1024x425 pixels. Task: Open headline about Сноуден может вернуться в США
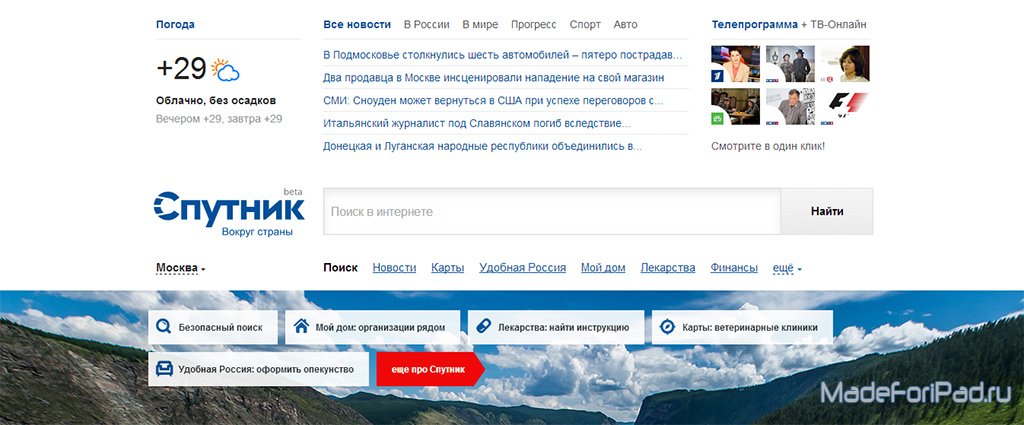(493, 101)
